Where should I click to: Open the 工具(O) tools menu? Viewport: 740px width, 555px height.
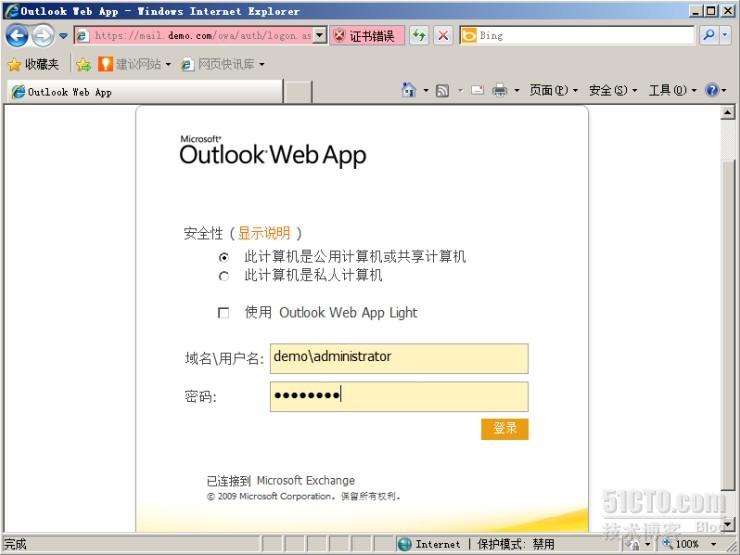click(x=672, y=90)
